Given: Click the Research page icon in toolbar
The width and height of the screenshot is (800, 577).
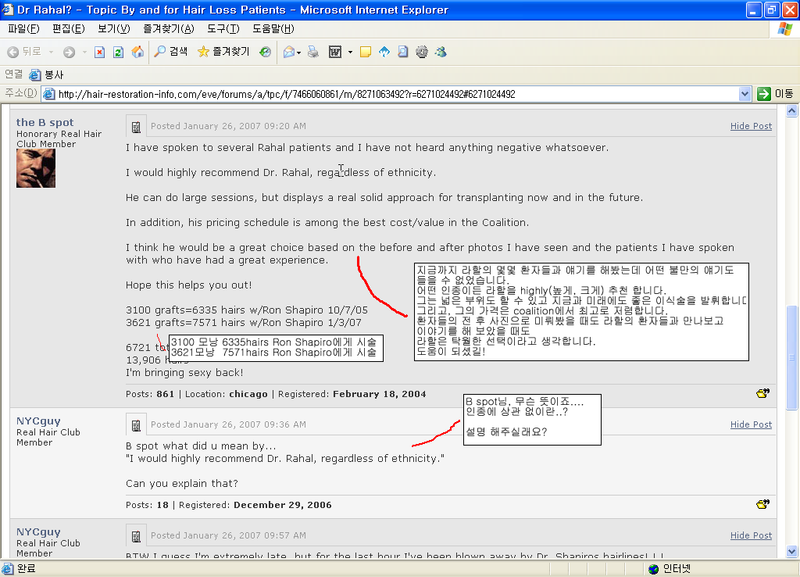Looking at the screenshot, I should pos(403,52).
